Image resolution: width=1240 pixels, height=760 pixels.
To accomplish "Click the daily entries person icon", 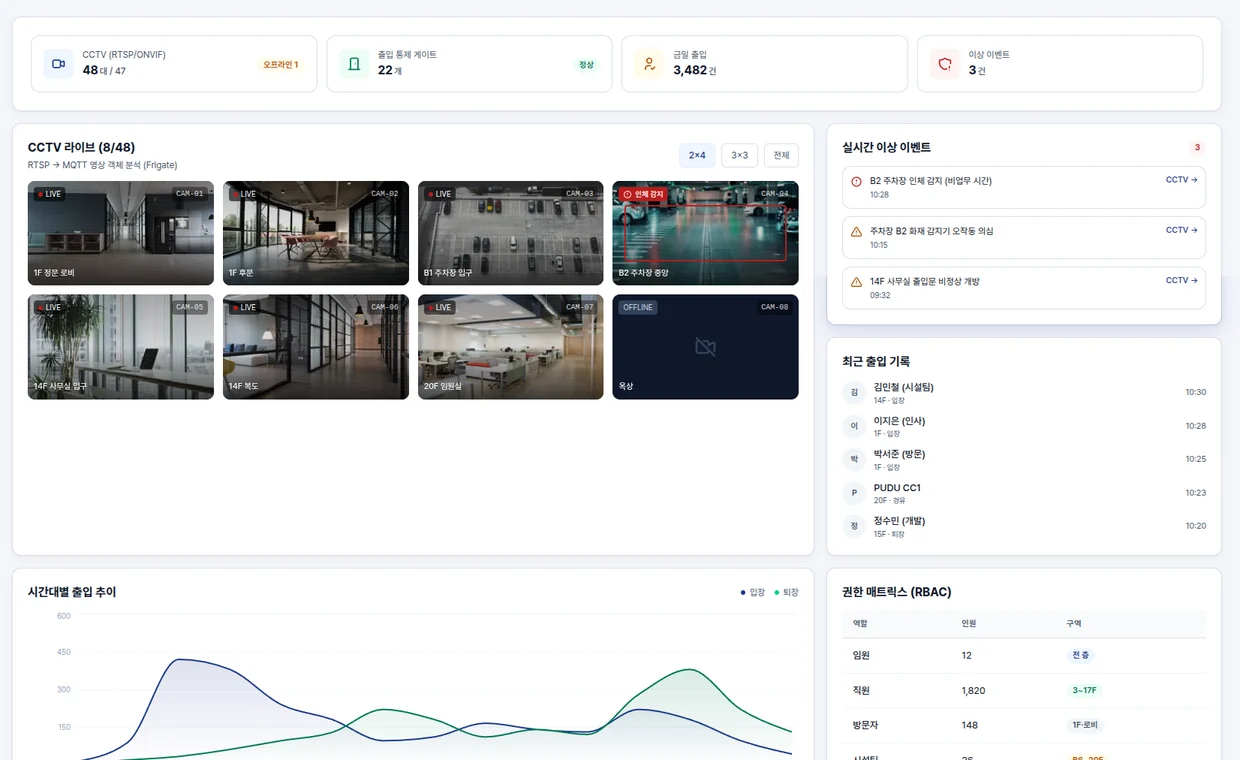I will click(x=649, y=64).
